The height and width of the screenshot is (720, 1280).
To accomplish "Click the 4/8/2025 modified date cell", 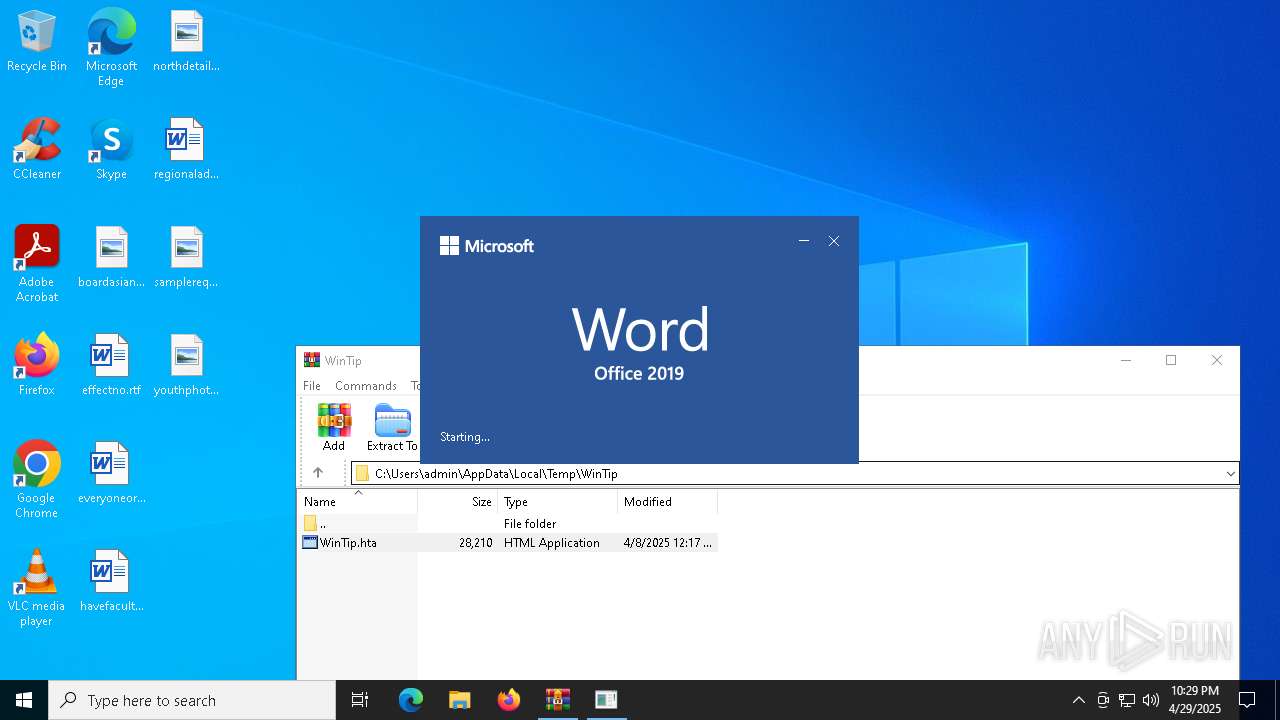I will click(667, 543).
